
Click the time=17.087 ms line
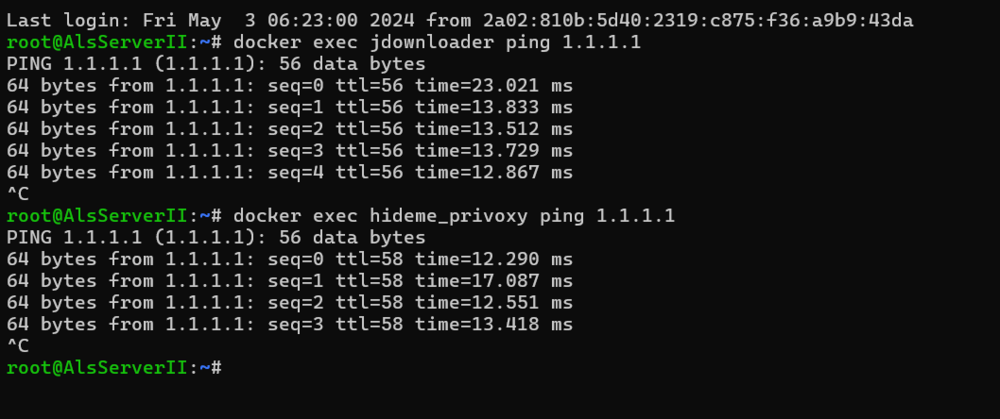click(290, 281)
